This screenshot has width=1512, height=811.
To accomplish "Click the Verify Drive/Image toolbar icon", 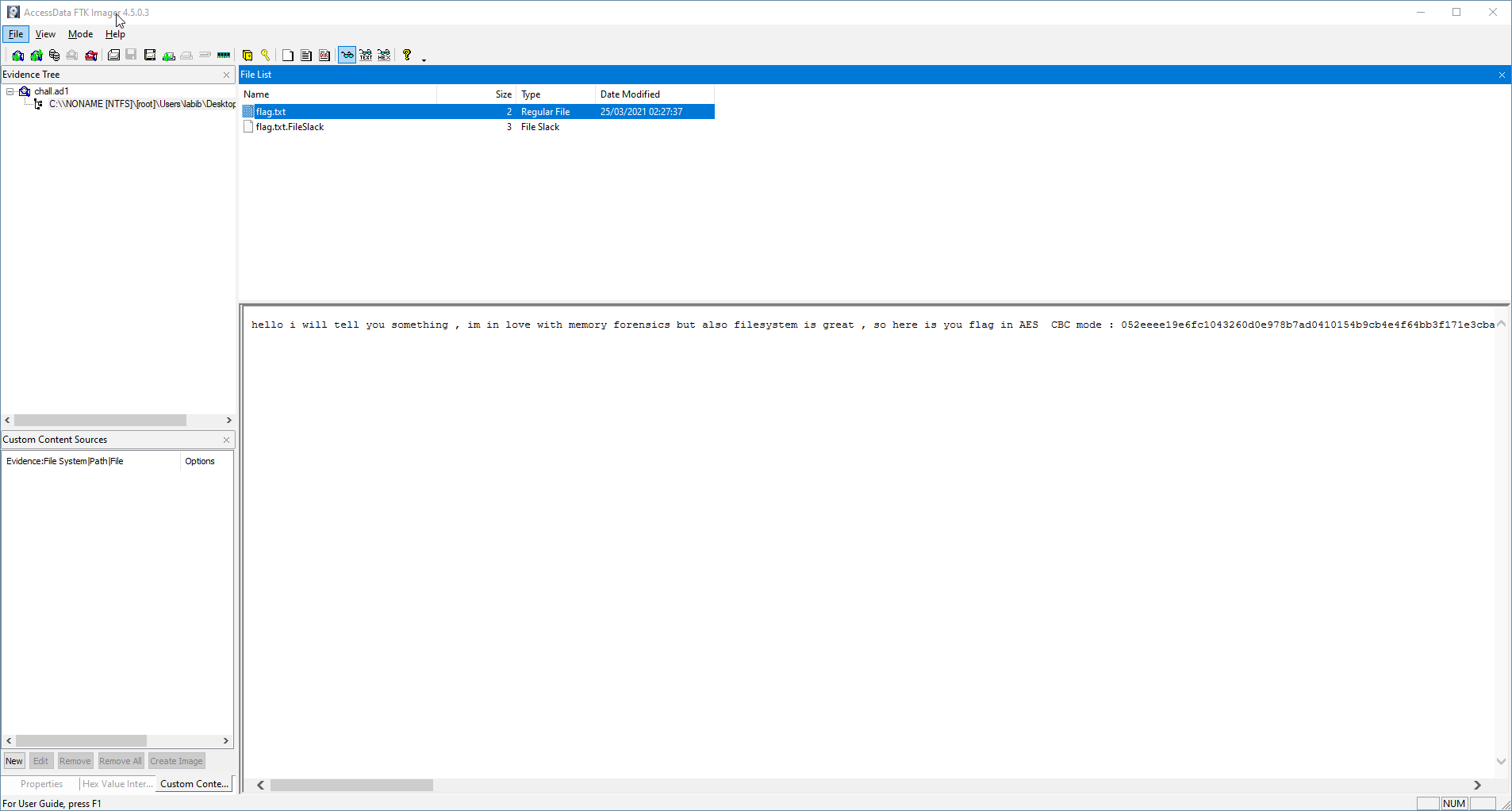I will coord(205,56).
